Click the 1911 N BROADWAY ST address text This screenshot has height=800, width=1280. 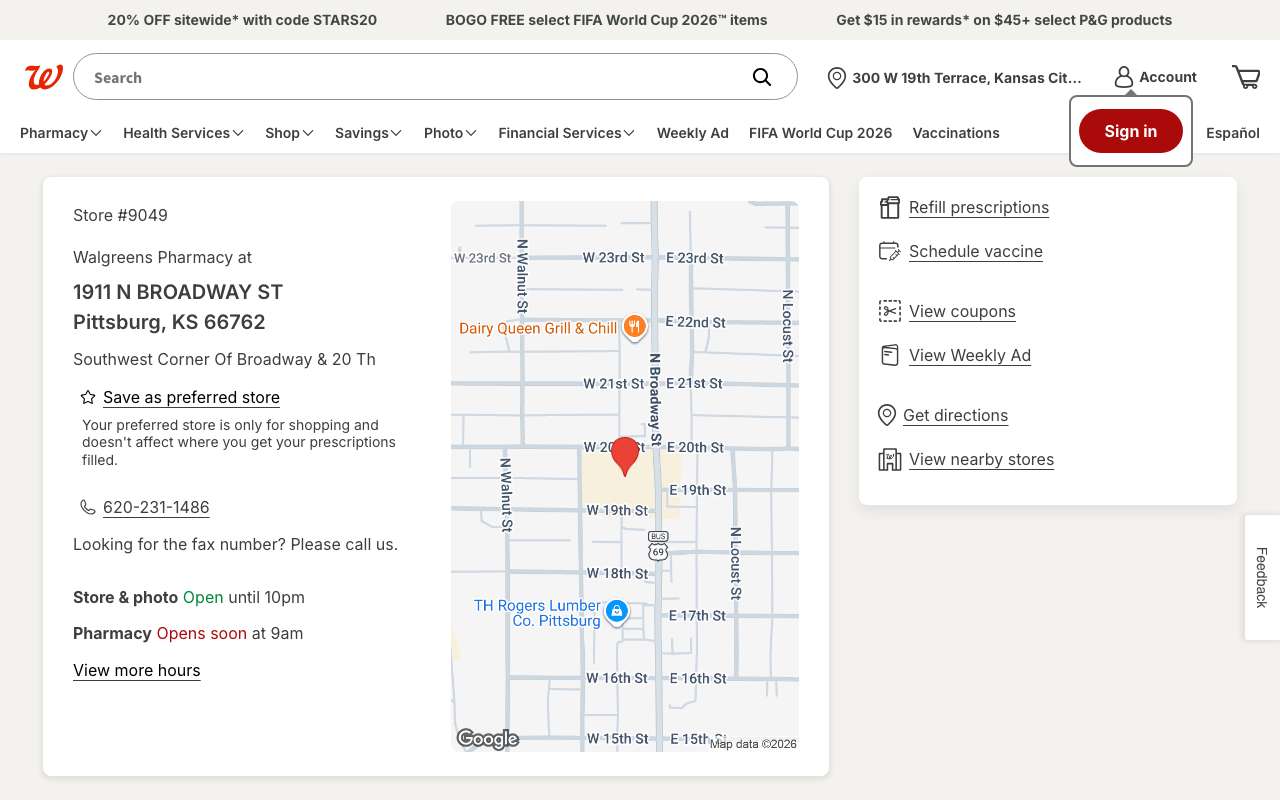(178, 292)
